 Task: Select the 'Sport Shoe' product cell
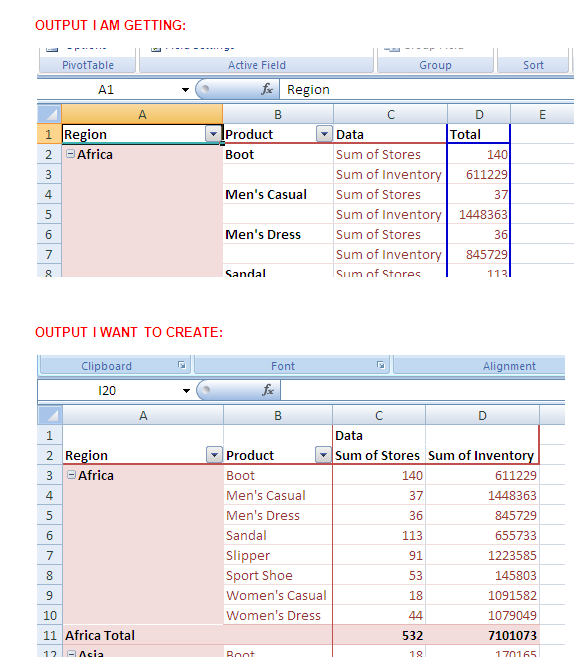point(278,575)
